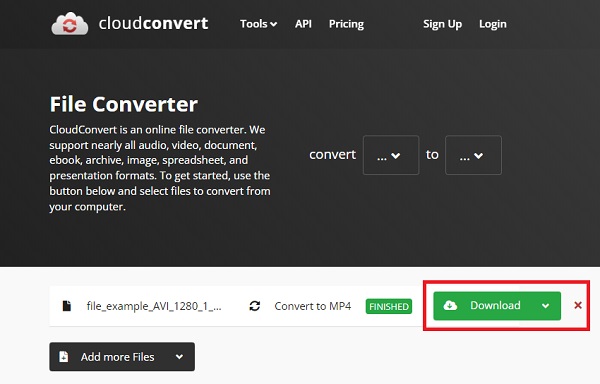
Task: Expand the Download button options arrow
Action: pyautogui.click(x=546, y=306)
